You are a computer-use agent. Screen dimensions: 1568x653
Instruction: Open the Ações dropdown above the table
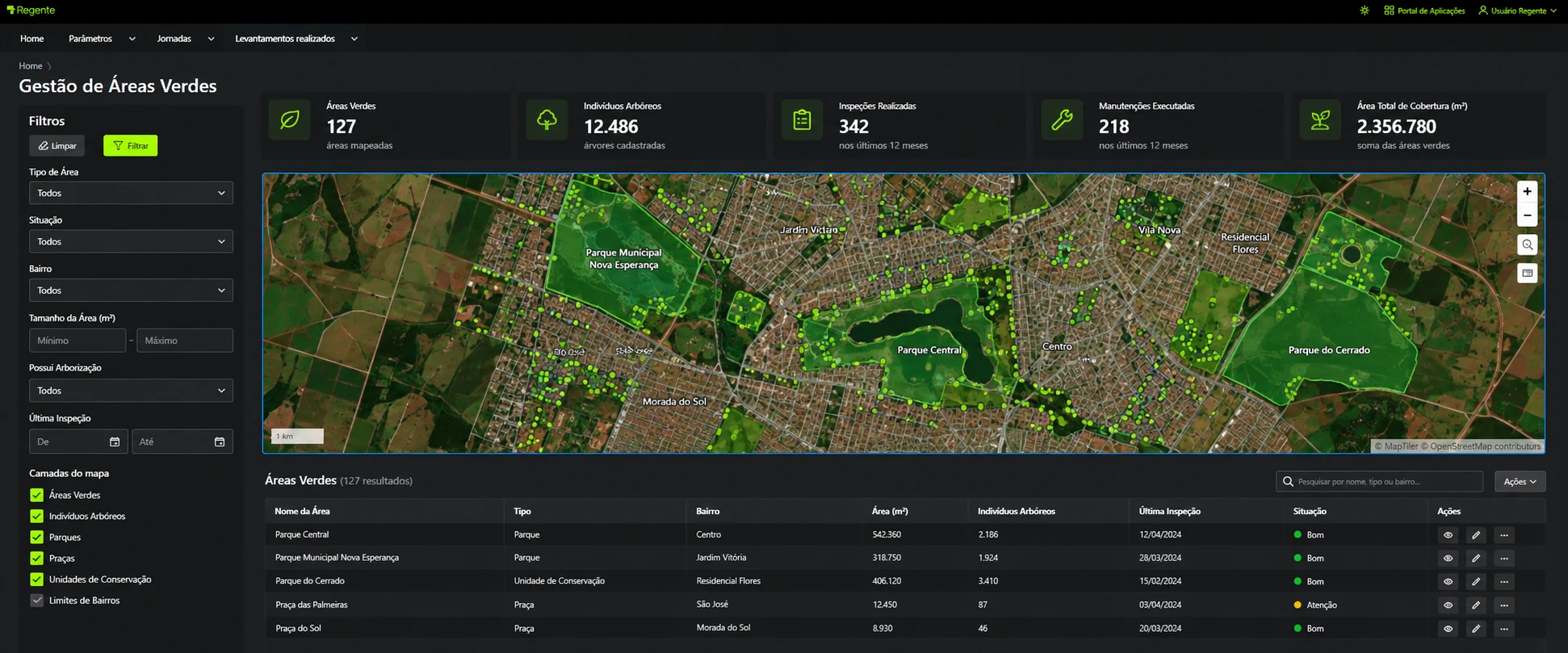[x=1520, y=481]
